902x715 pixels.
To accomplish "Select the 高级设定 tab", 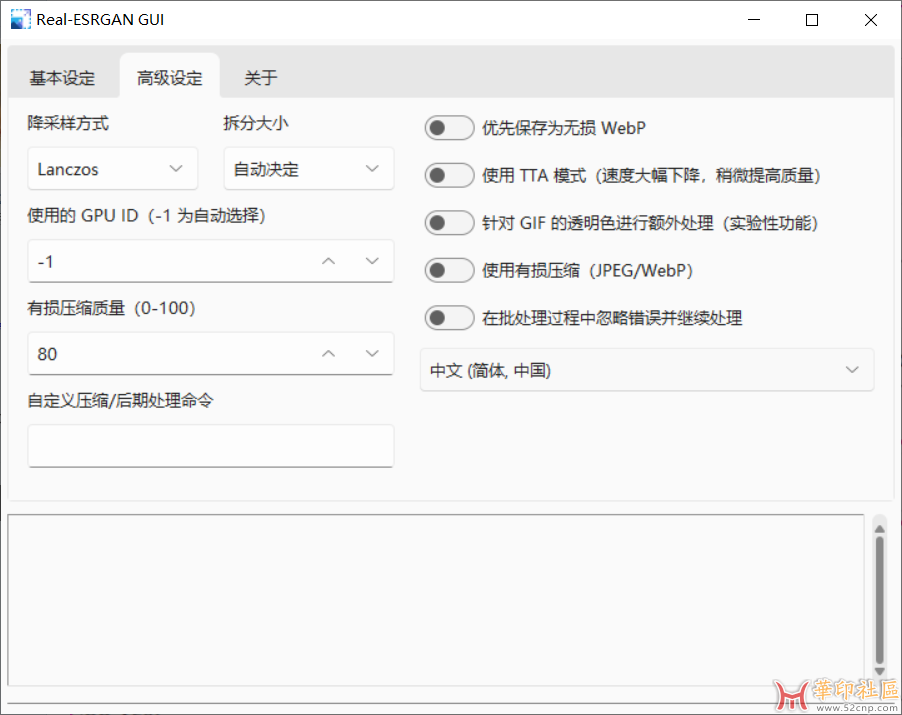I will 170,78.
